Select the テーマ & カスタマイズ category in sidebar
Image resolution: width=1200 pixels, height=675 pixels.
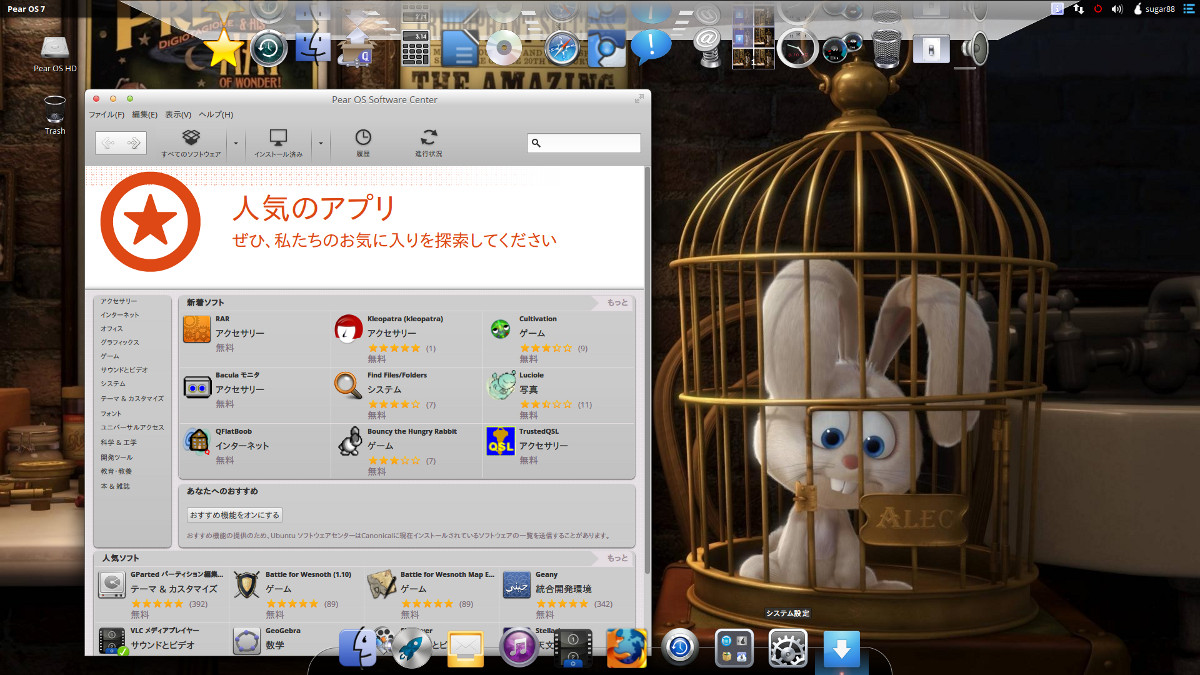[x=131, y=398]
